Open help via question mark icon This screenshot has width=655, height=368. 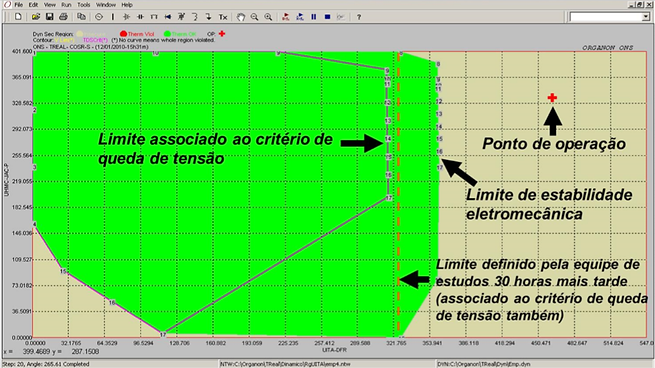(x=358, y=17)
